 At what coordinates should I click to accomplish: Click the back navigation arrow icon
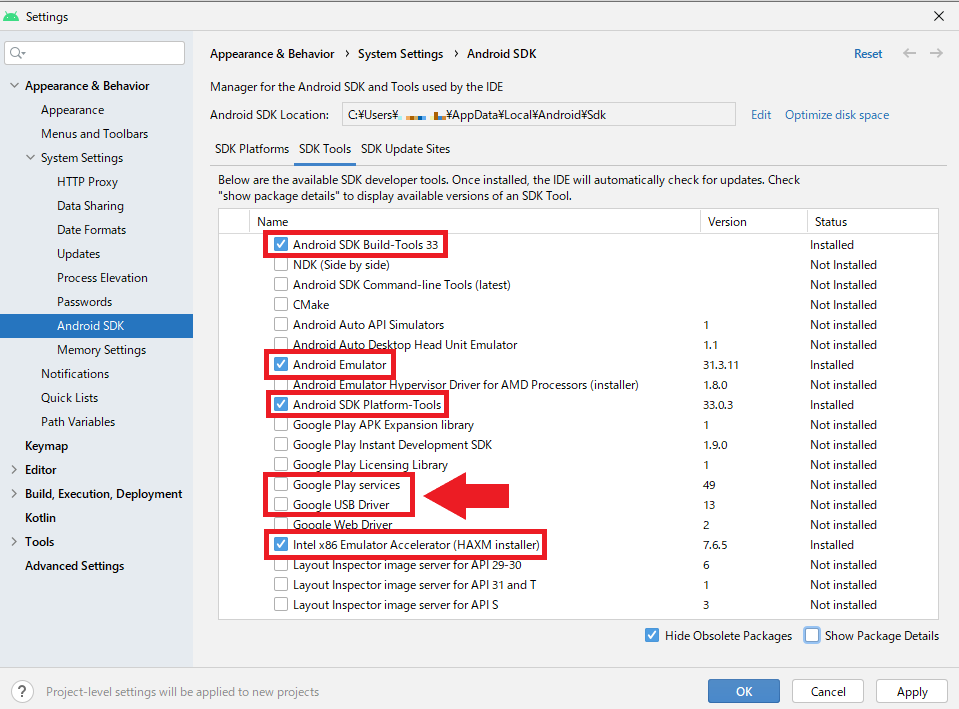coord(909,53)
